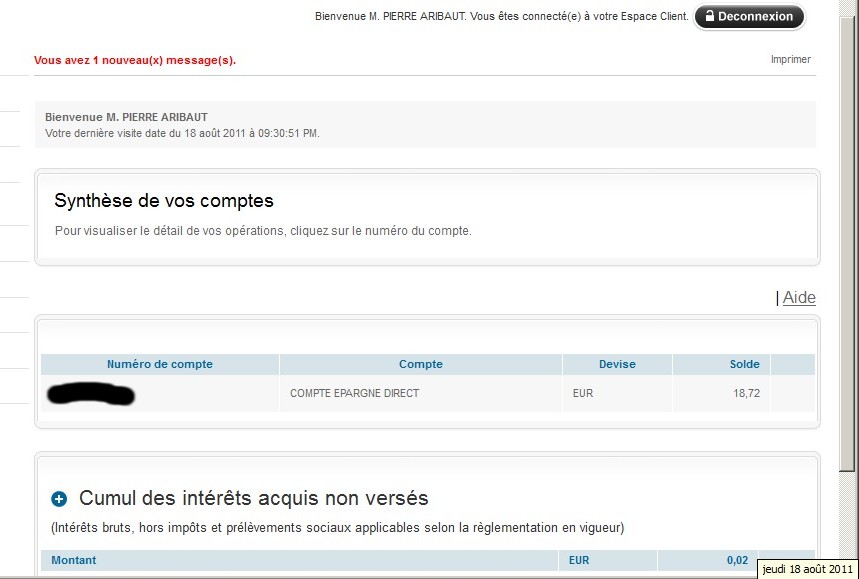Click the EUR header in the interest table
This screenshot has width=859, height=579.
coord(579,560)
